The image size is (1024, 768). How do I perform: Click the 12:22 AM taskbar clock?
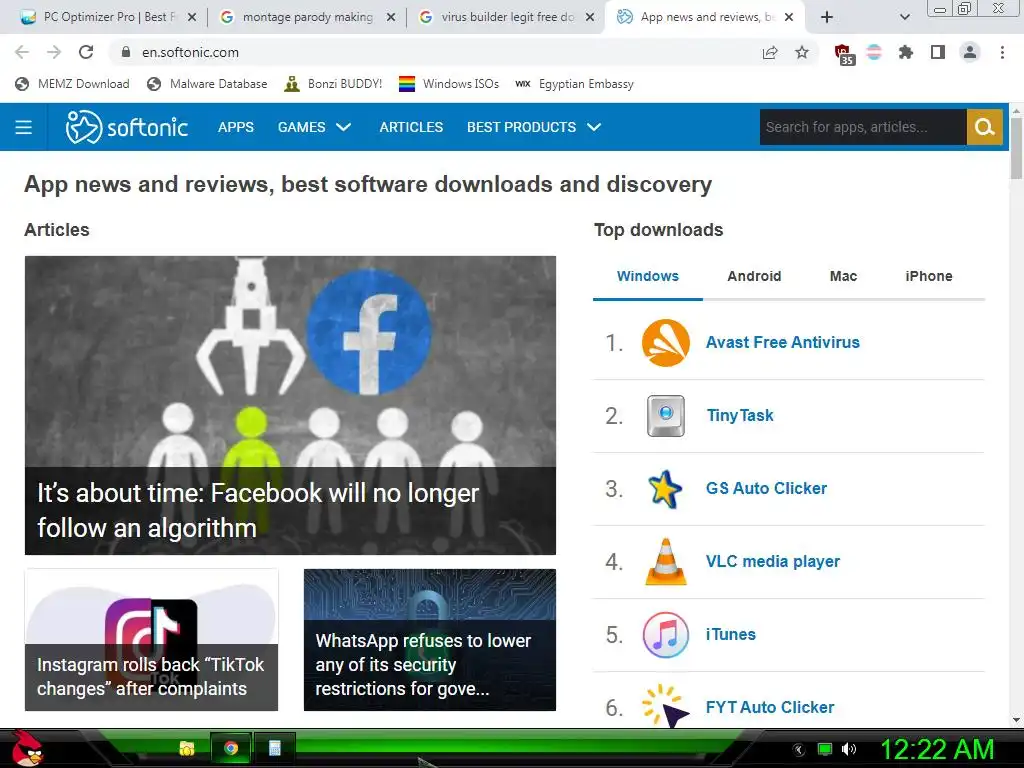(x=936, y=749)
